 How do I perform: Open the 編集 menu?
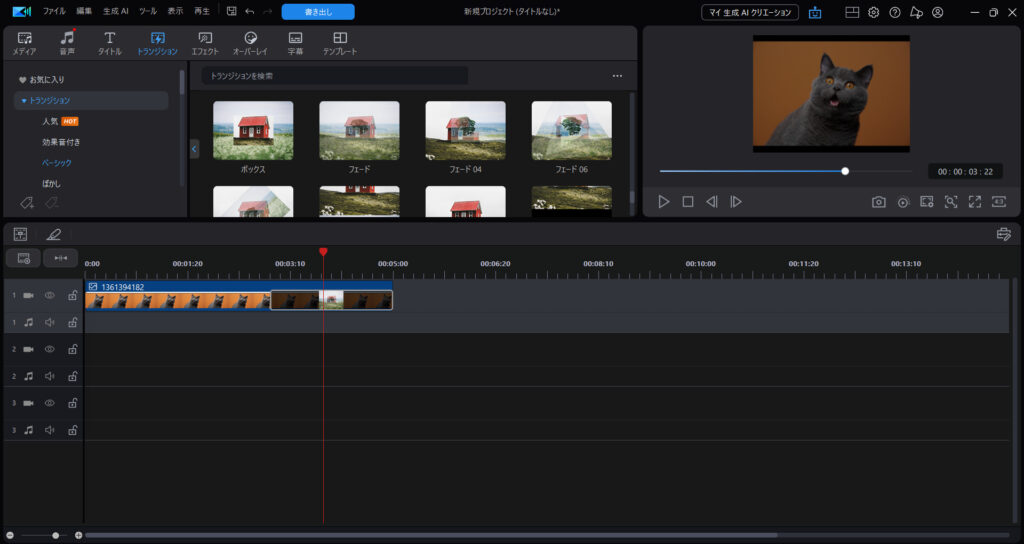(x=85, y=12)
